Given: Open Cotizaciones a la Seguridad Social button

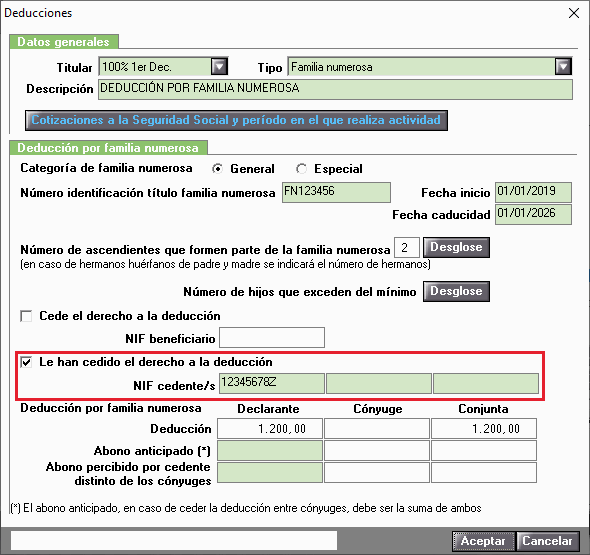Looking at the screenshot, I should coord(236,120).
